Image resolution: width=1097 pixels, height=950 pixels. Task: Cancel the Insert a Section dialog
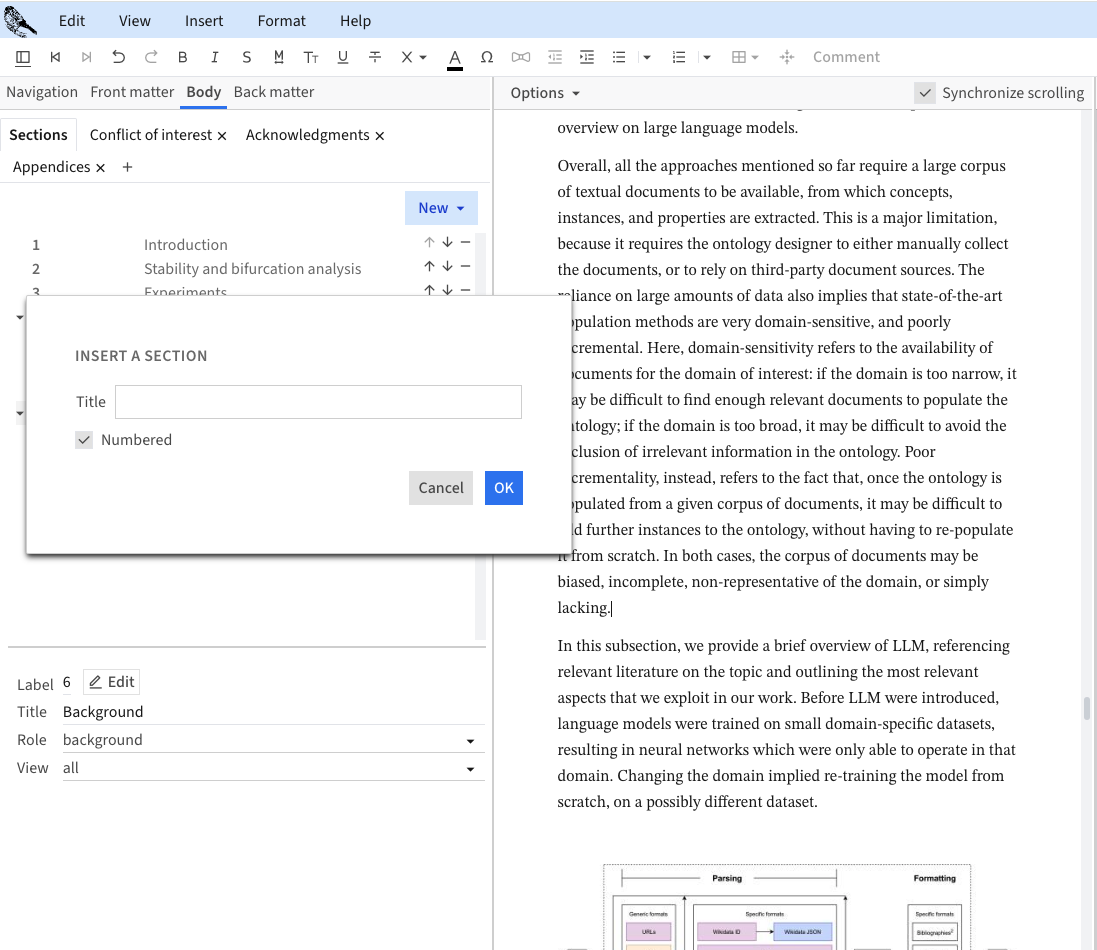(440, 488)
